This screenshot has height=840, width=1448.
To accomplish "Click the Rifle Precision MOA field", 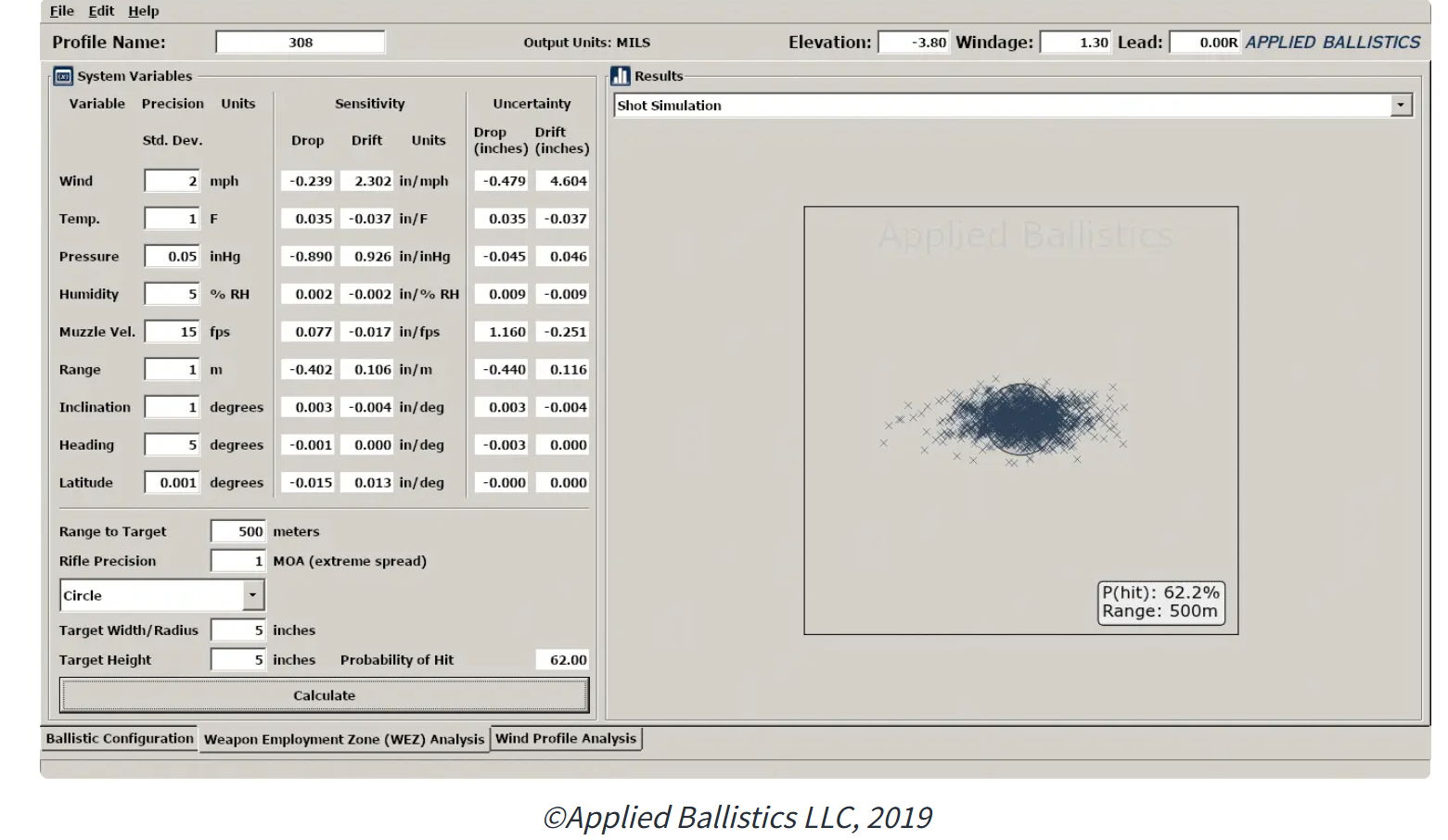I will pos(237,561).
